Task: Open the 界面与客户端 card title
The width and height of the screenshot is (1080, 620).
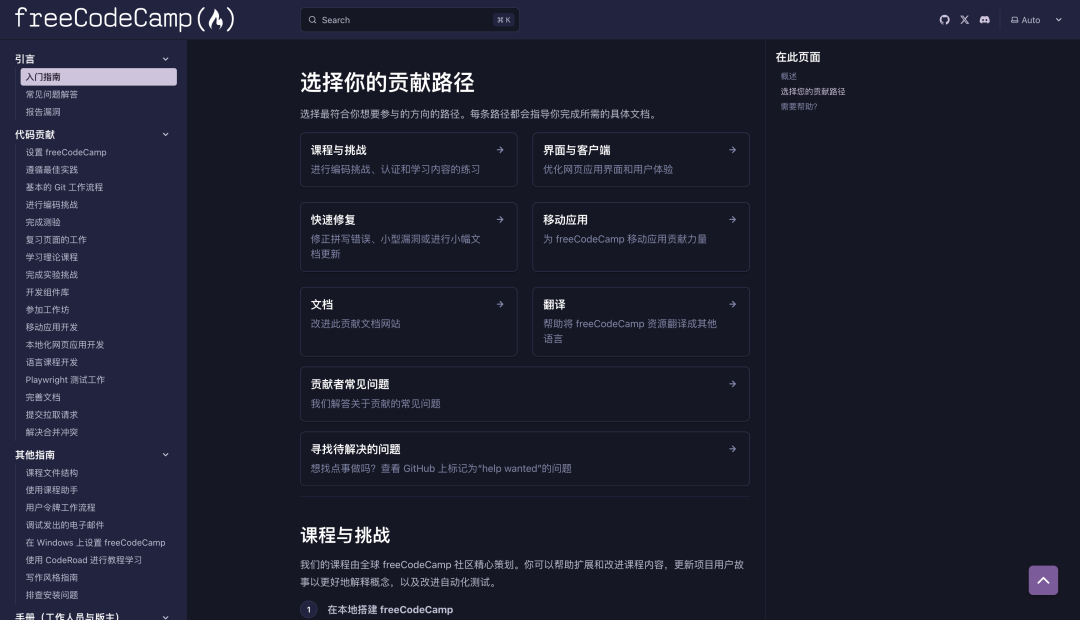Action: pos(577,150)
